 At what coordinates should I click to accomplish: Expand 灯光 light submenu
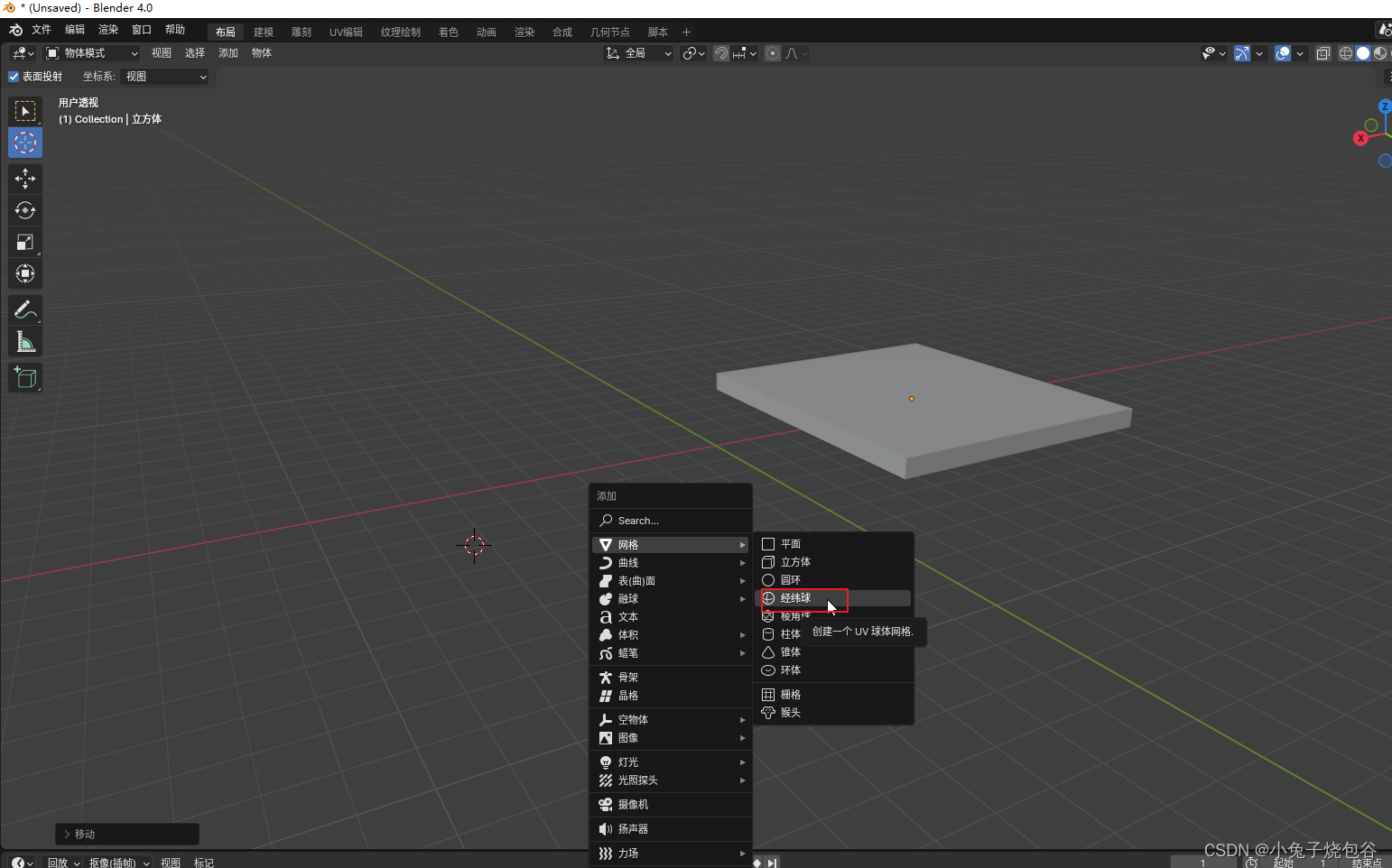point(671,762)
